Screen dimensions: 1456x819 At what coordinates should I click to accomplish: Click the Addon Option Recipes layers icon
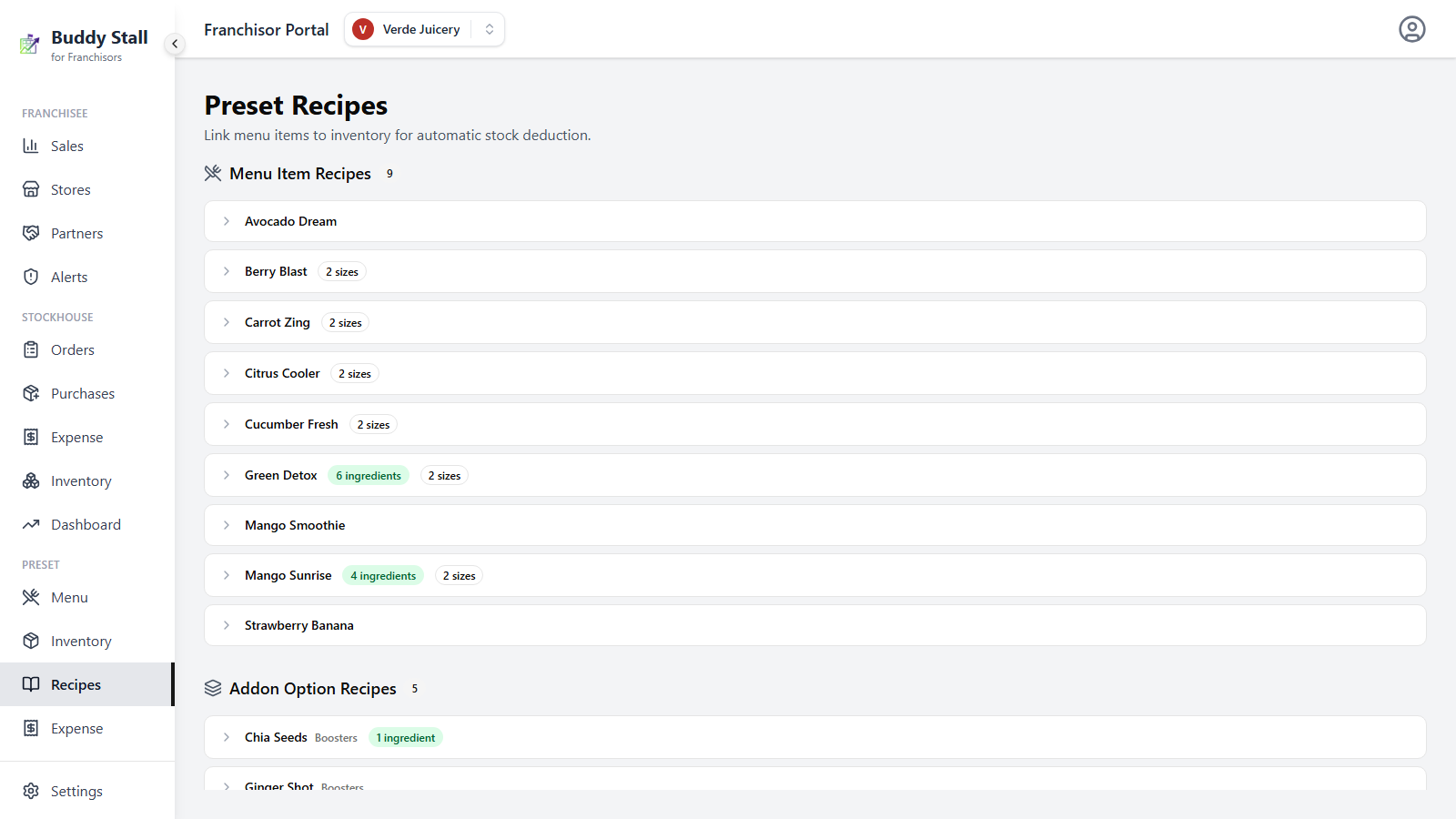pos(213,688)
